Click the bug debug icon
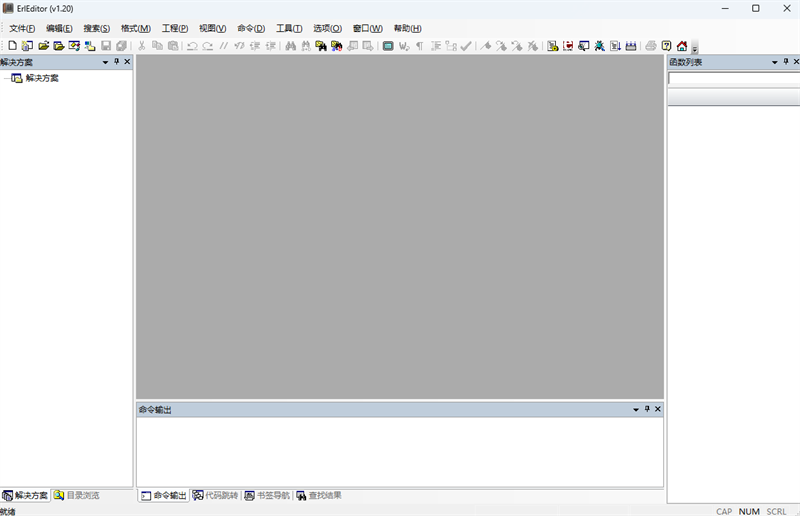This screenshot has height=516, width=800. (599, 46)
